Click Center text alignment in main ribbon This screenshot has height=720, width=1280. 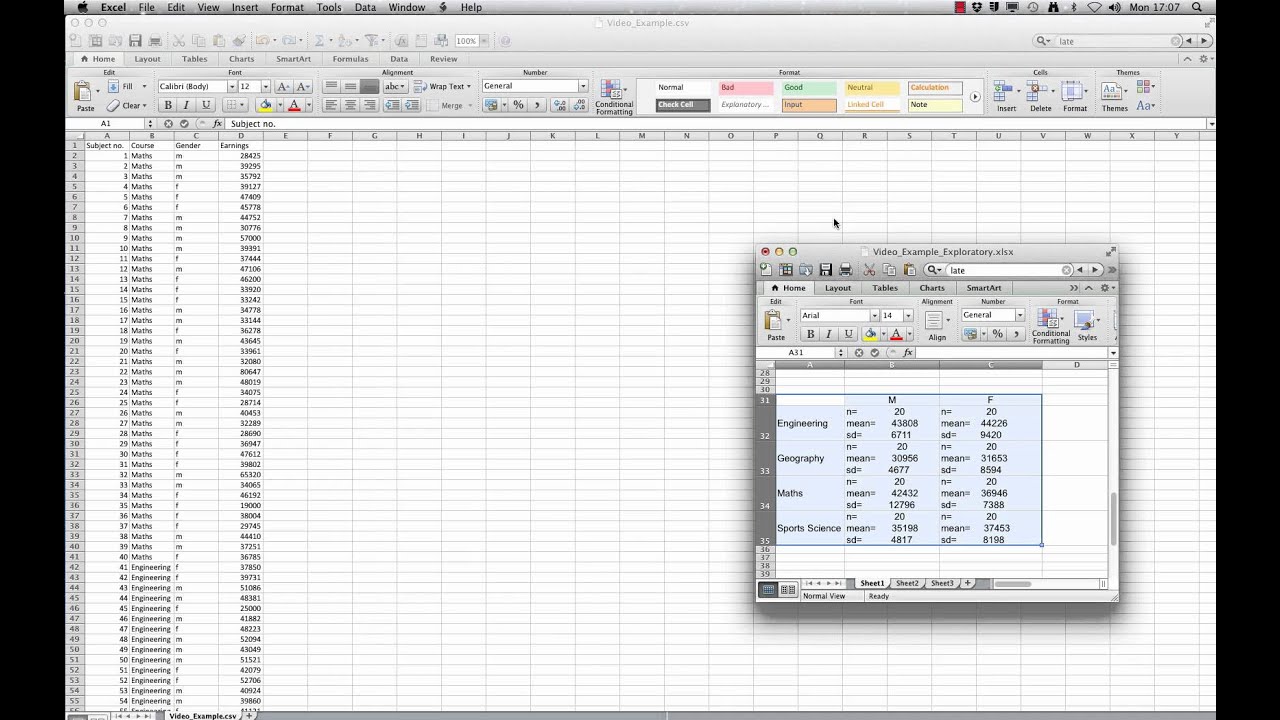350,105
